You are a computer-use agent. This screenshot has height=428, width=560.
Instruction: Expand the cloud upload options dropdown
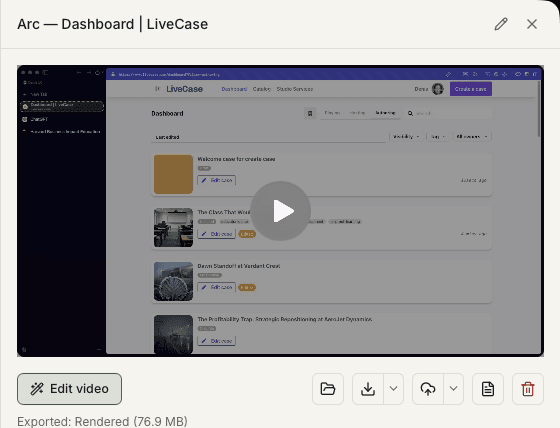click(454, 389)
